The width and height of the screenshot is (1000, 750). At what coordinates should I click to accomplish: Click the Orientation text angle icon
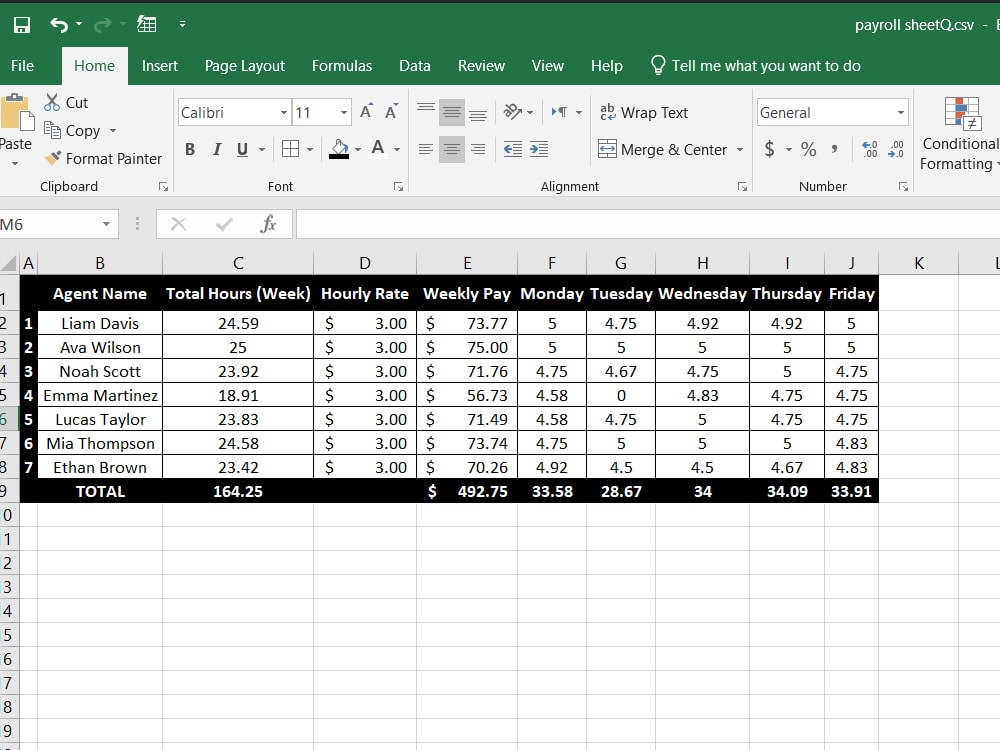(x=512, y=112)
